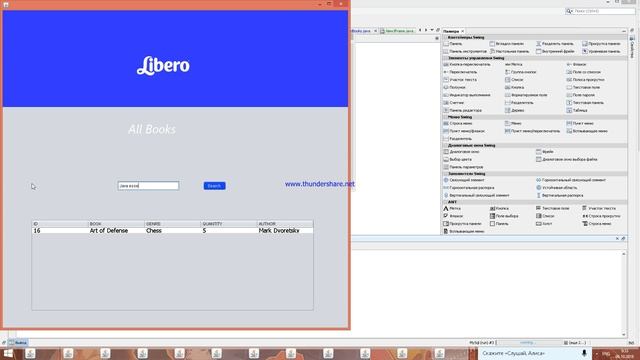Close the Палитра palette tab
Screen dimensions: 640x360
(x=462, y=31)
